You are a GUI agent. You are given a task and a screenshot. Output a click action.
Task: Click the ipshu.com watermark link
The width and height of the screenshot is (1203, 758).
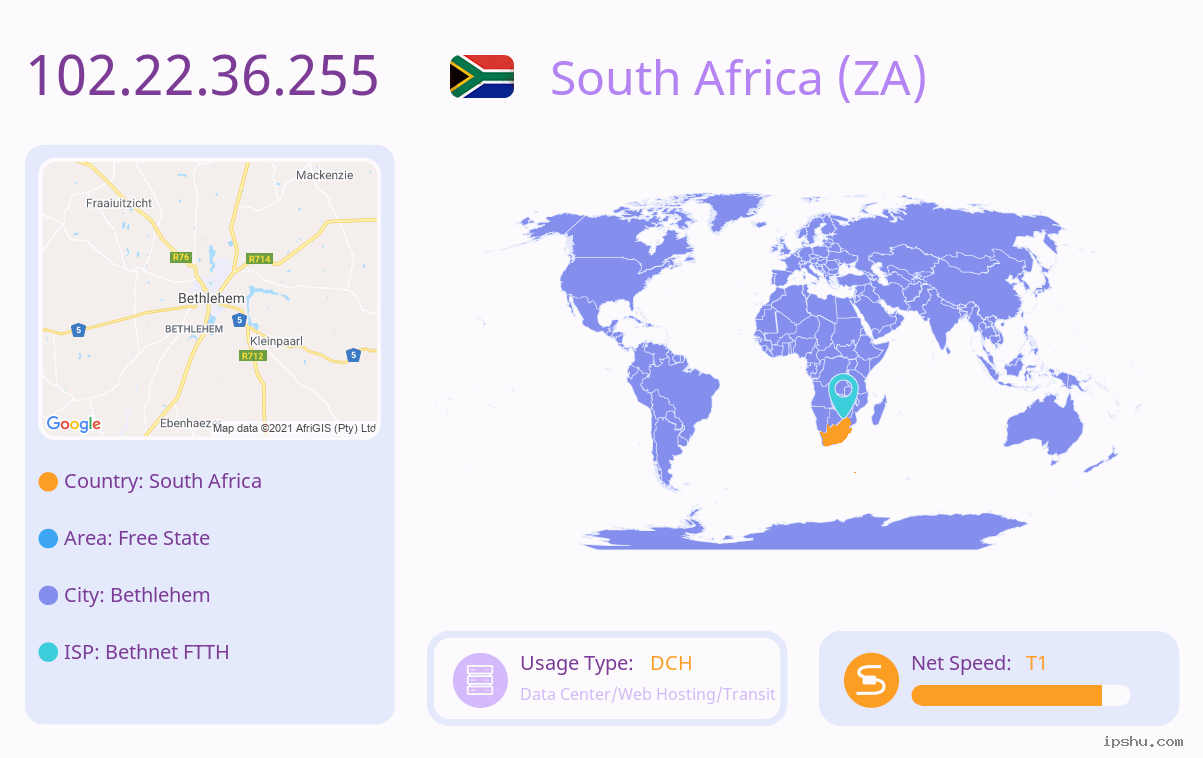coord(1143,741)
